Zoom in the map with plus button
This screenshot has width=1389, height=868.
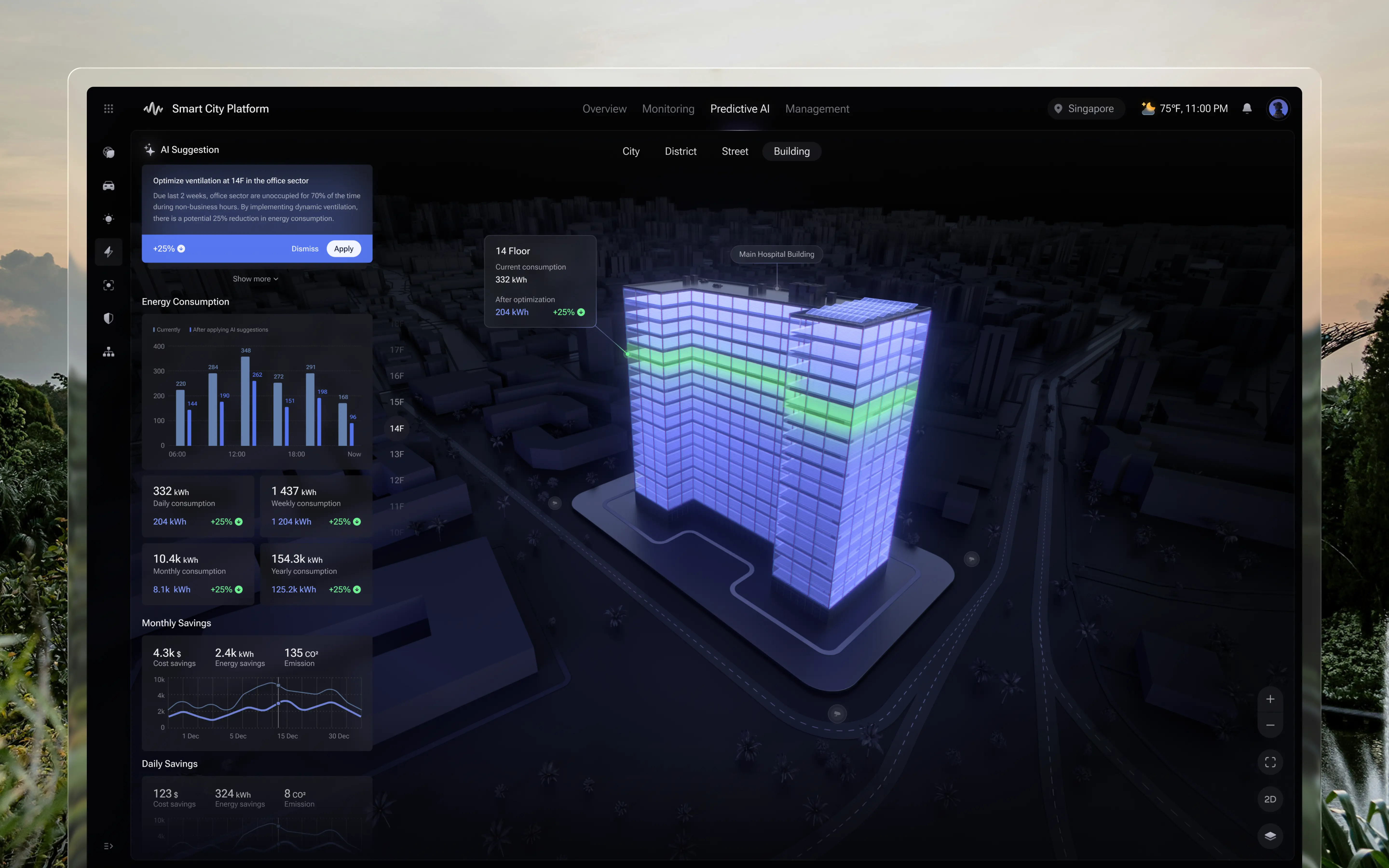click(x=1270, y=699)
